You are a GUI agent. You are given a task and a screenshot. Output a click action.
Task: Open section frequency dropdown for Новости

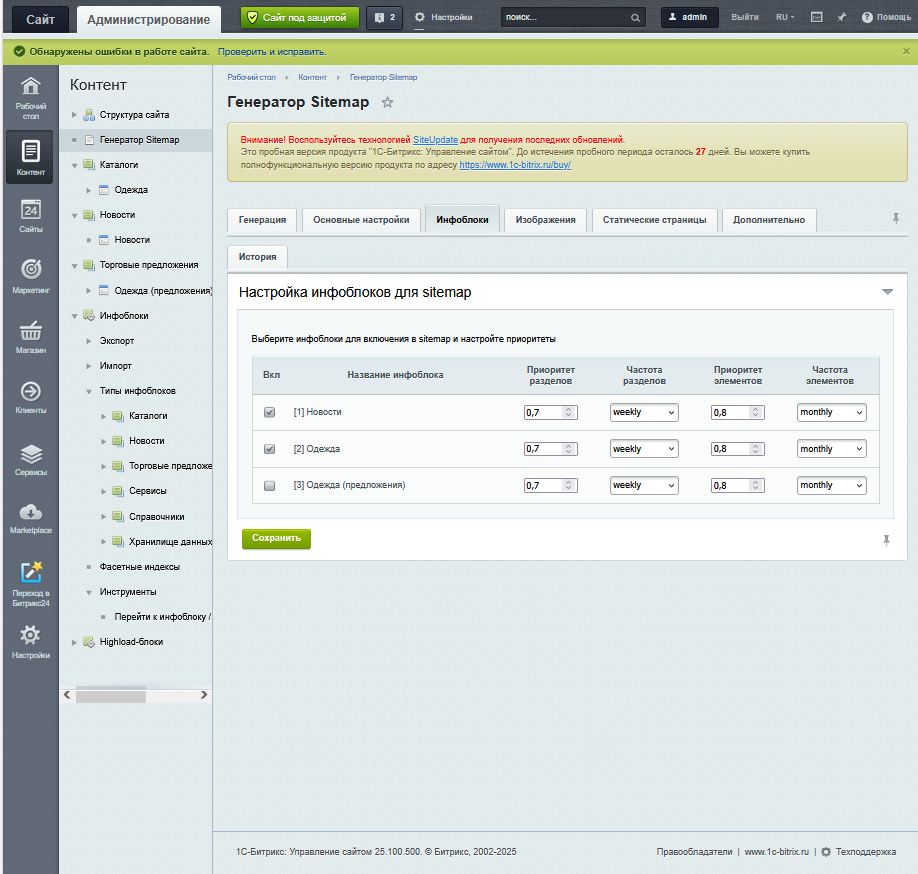[643, 413]
